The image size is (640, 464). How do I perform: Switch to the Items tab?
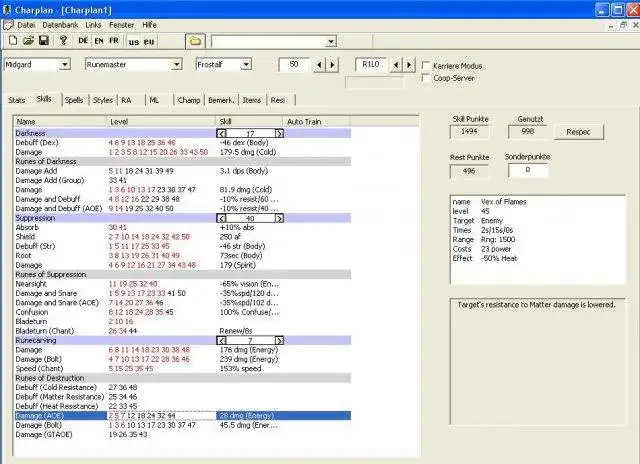(x=252, y=100)
